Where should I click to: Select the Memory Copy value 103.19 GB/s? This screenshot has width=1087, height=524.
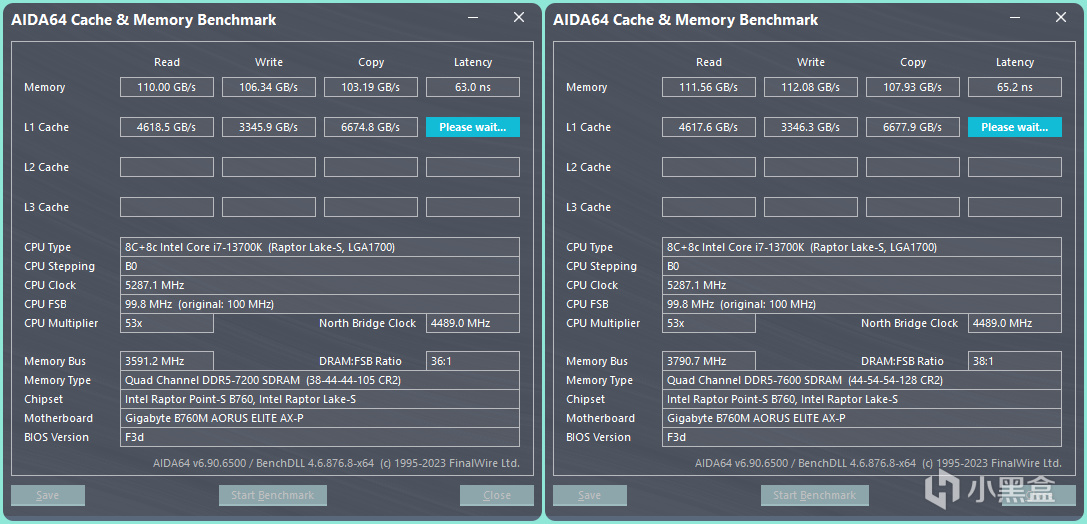(371, 87)
